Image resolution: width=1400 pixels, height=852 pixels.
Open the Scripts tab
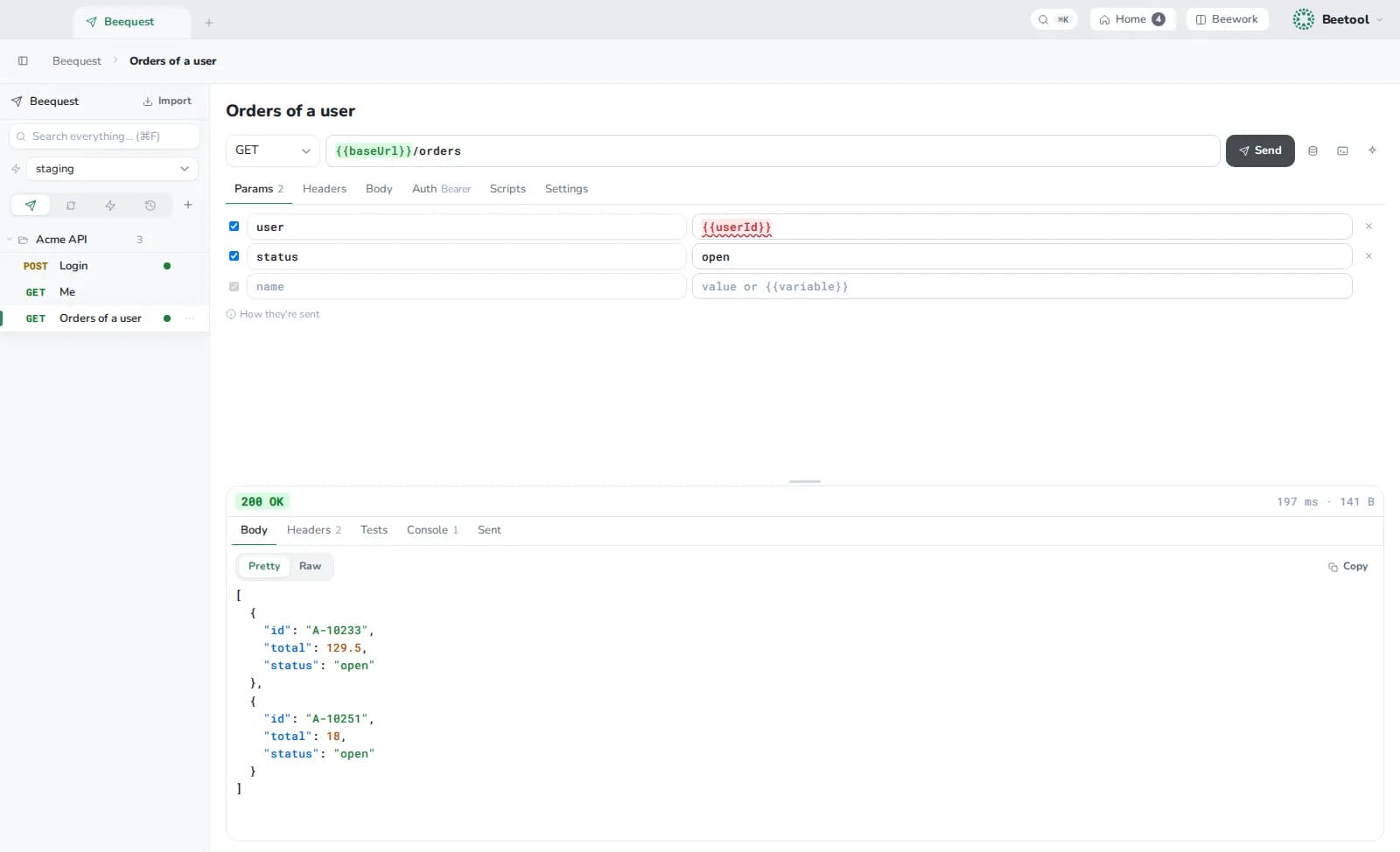[x=507, y=189]
